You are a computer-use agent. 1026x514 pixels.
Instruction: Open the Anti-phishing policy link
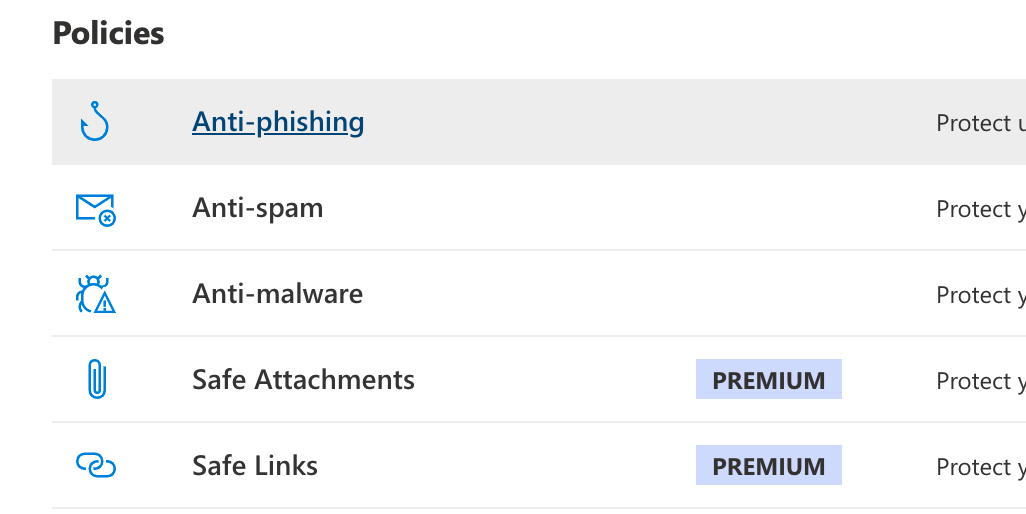pos(278,122)
